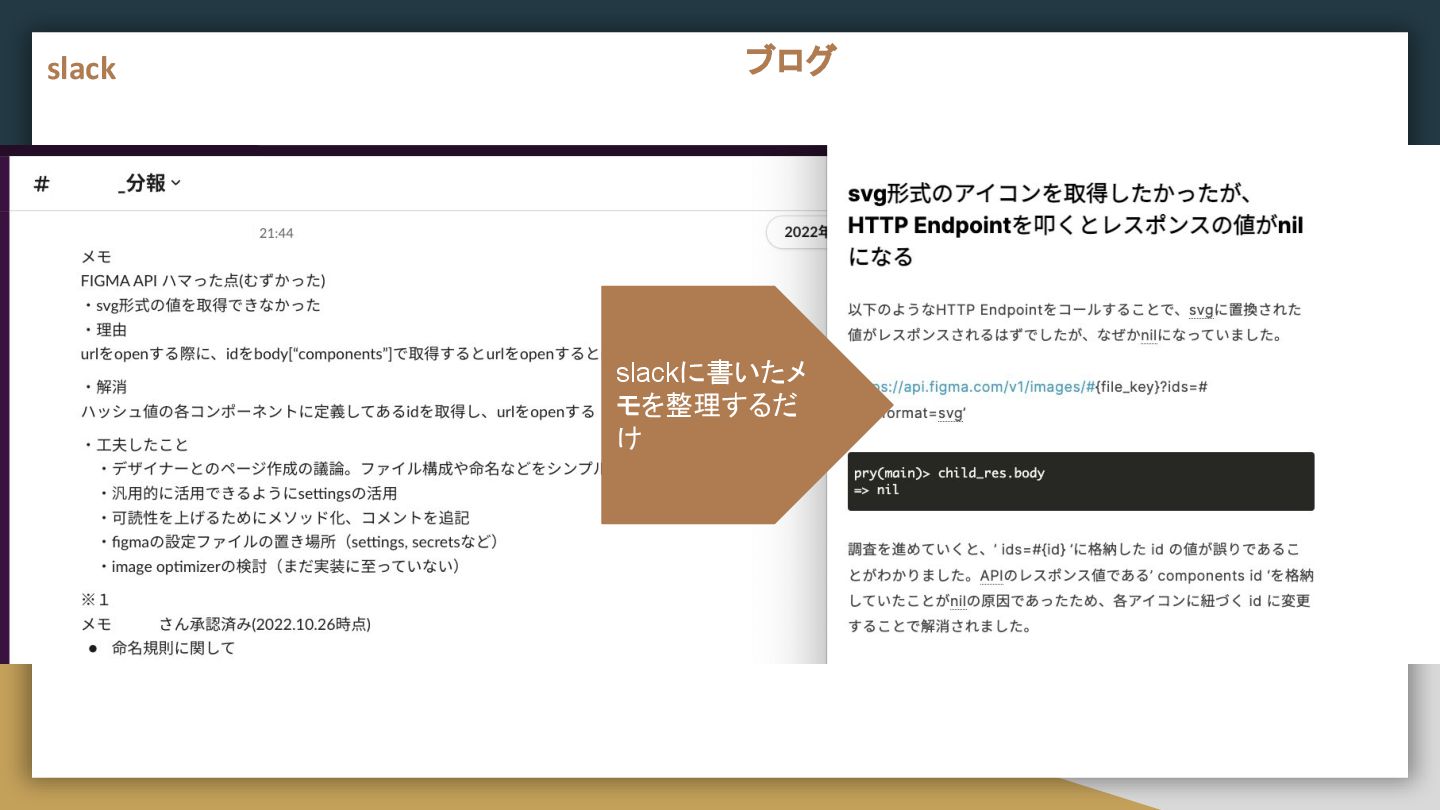This screenshot has width=1440, height=810.
Task: Click '可読性を上げるためにメソッド化、コメントを追記' line
Action: pos(283,517)
